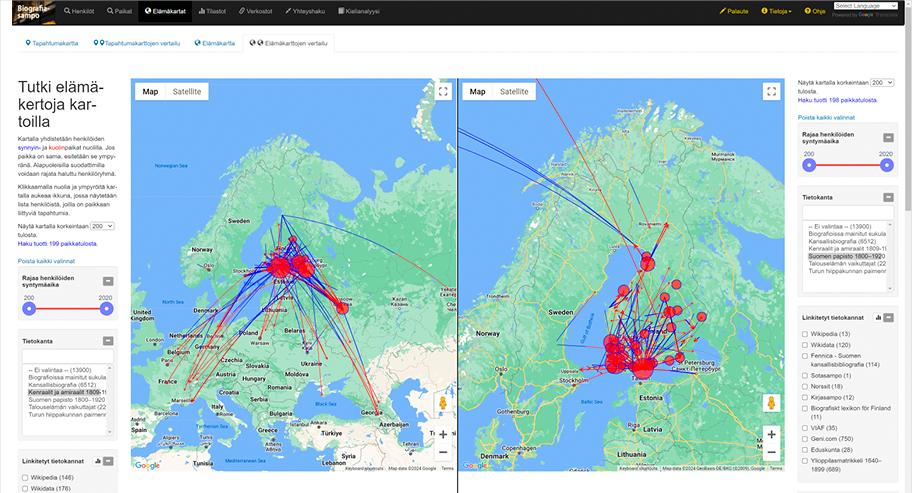912x493 pixels.
Task: Open the left results-count 200 dropdown
Action: click(103, 227)
